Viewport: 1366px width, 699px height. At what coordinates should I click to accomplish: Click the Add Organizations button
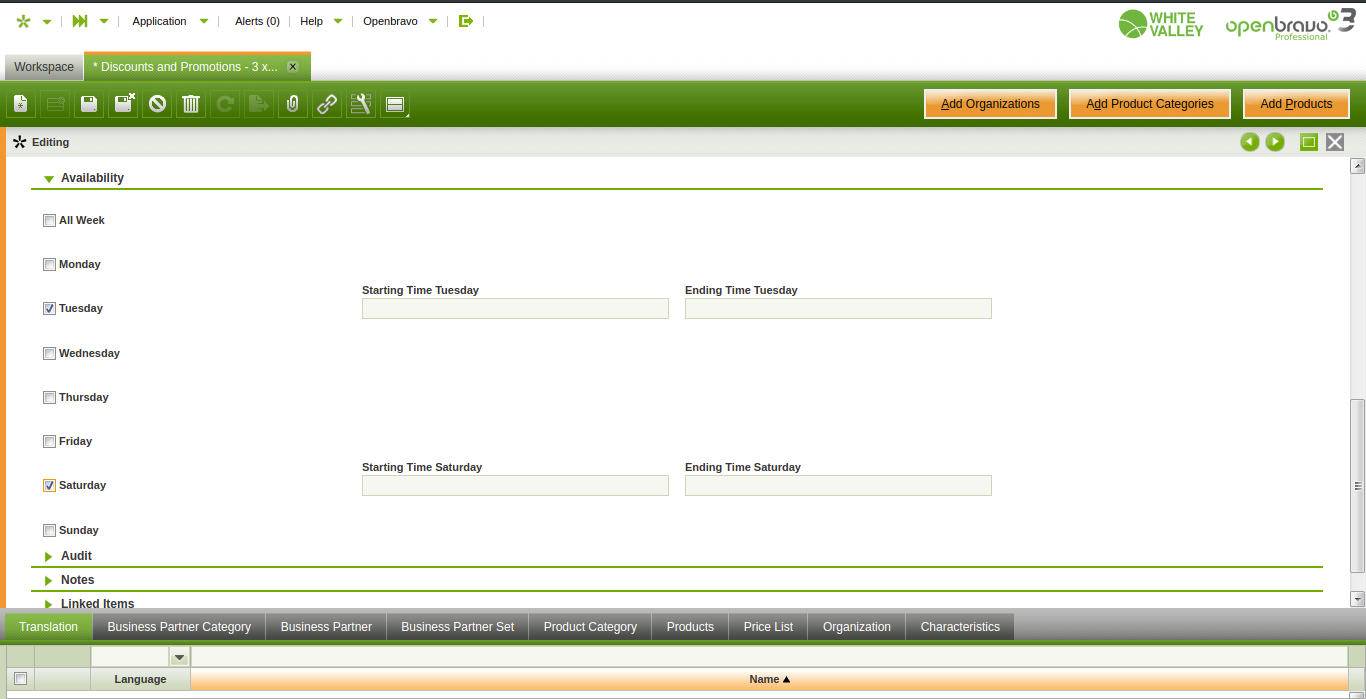click(x=990, y=104)
